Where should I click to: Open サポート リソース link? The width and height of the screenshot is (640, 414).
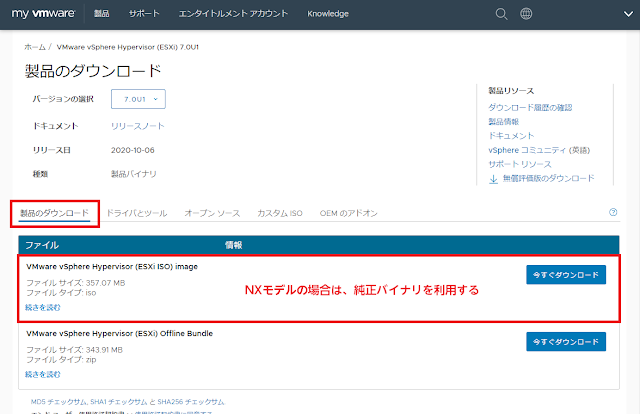tap(520, 164)
